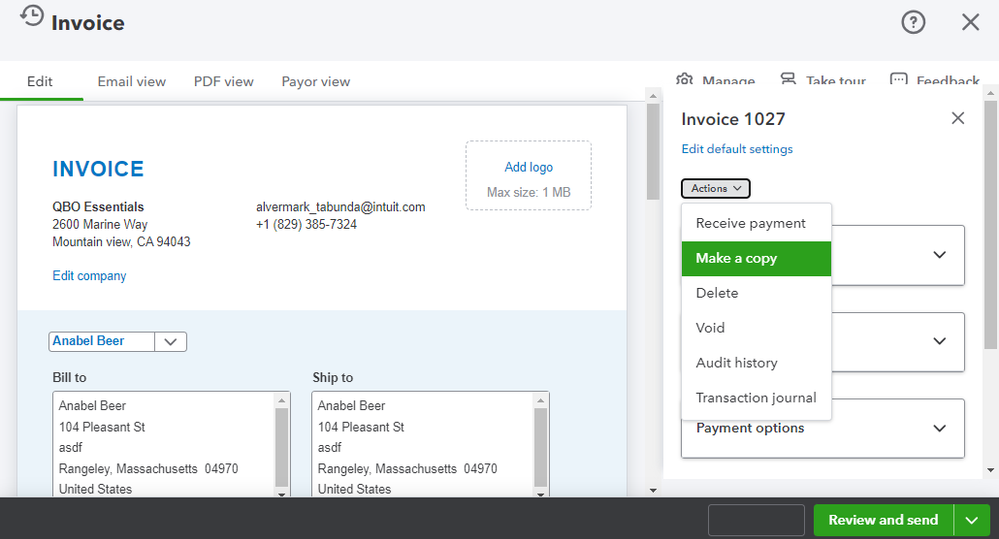Click Review and send button
The width and height of the screenshot is (999, 539).
(883, 520)
